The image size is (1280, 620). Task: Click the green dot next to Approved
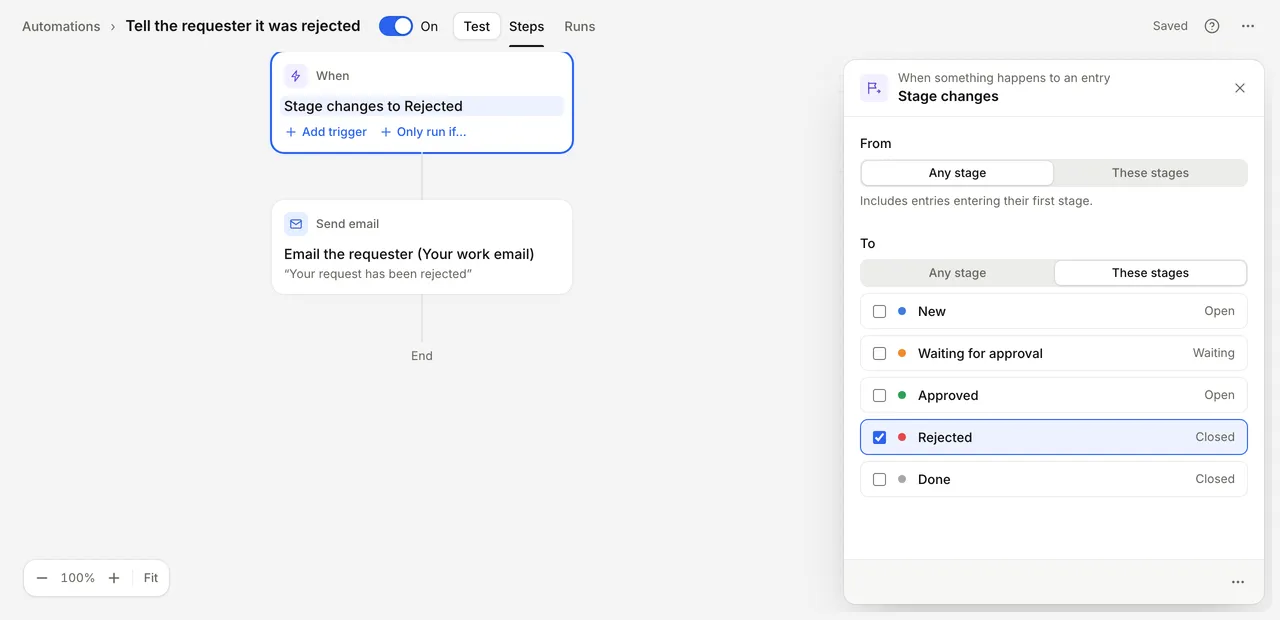(x=902, y=395)
